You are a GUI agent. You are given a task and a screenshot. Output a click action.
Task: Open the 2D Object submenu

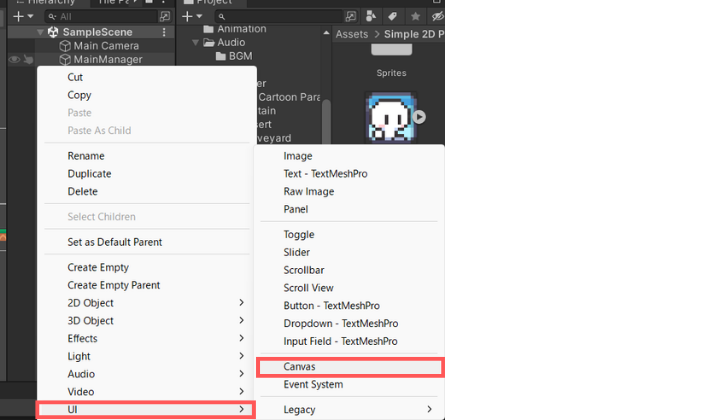tap(145, 303)
